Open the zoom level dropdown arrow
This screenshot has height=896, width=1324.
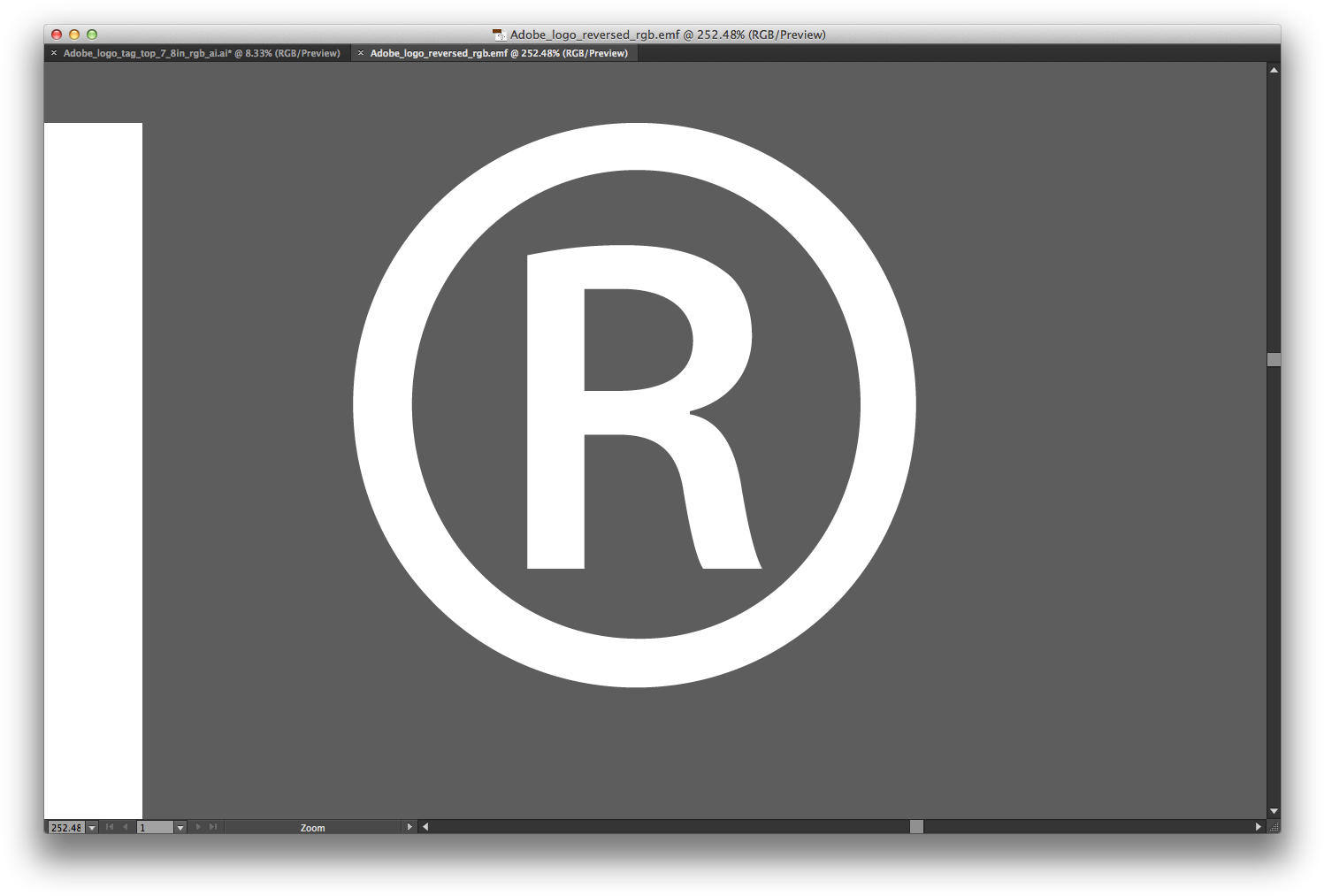[92, 828]
